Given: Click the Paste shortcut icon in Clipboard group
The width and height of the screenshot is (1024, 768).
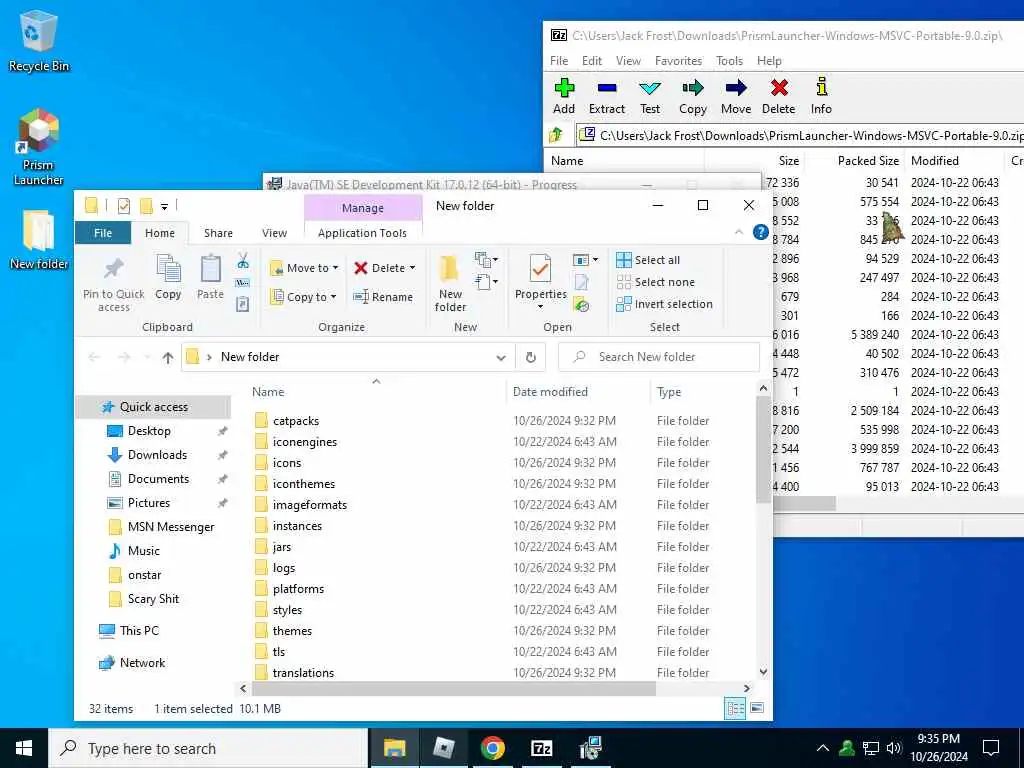Looking at the screenshot, I should (x=243, y=304).
